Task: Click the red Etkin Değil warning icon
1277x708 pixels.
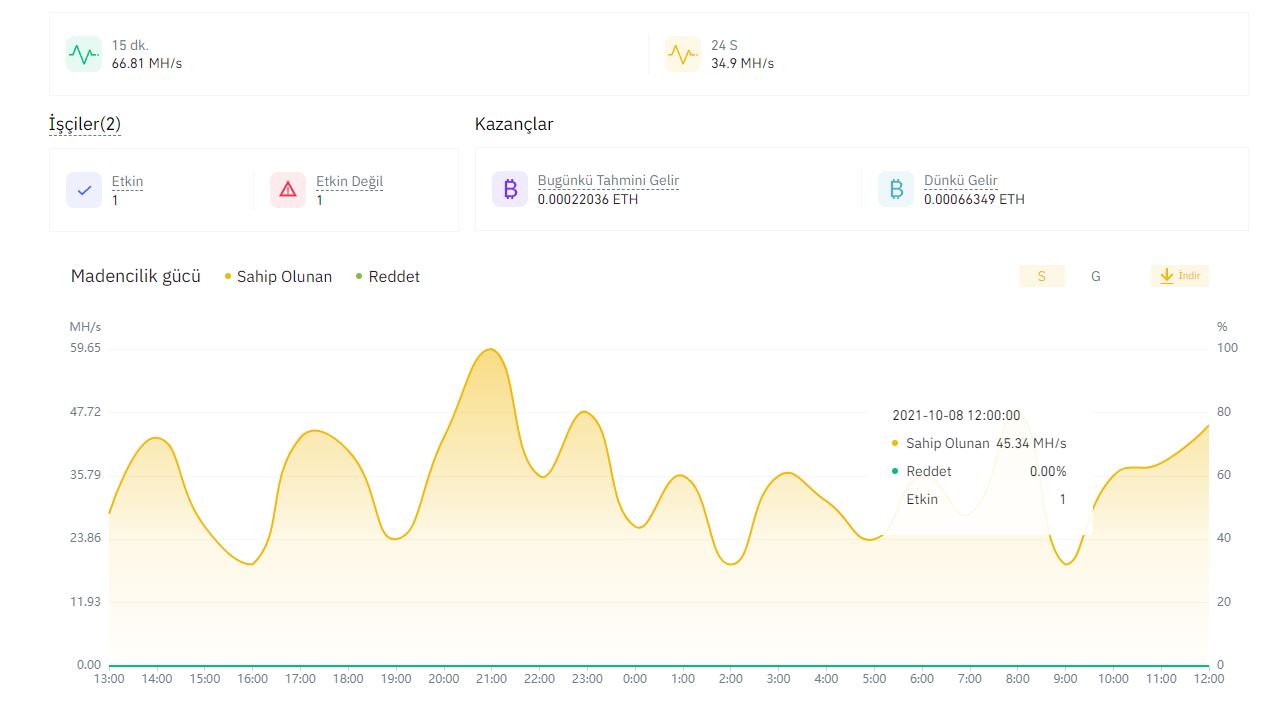Action: point(288,190)
